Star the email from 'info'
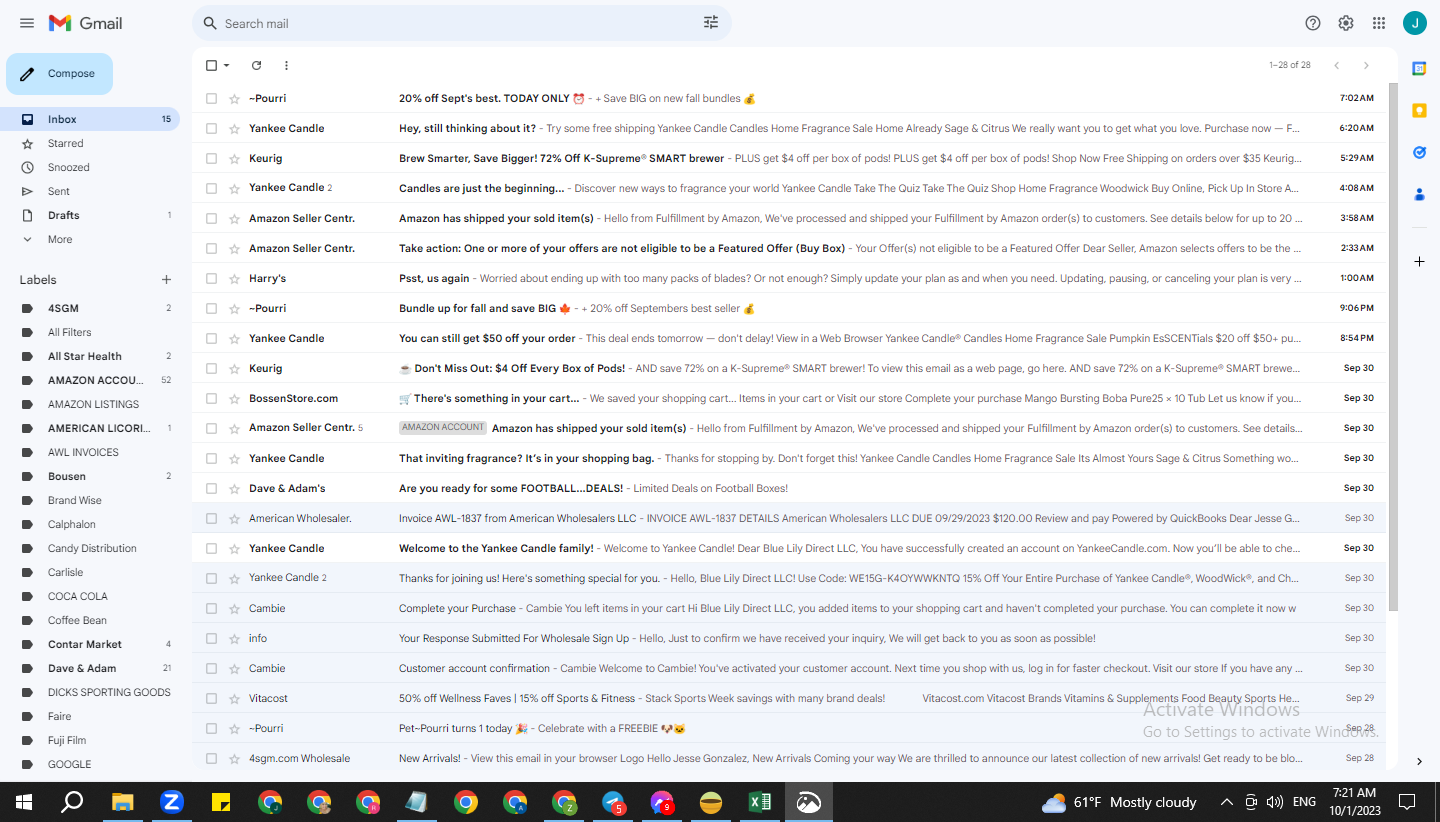This screenshot has height=822, width=1440. click(234, 638)
